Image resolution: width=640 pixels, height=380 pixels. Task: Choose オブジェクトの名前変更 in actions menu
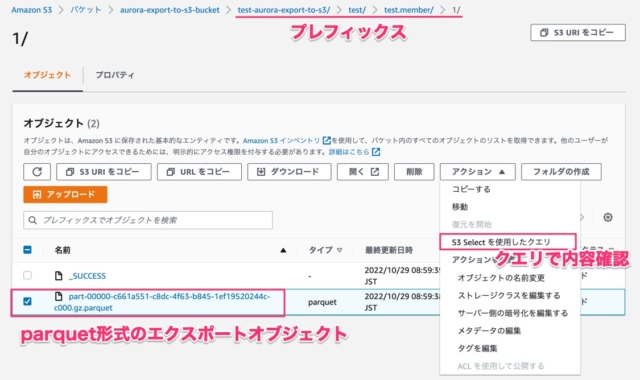tap(501, 278)
